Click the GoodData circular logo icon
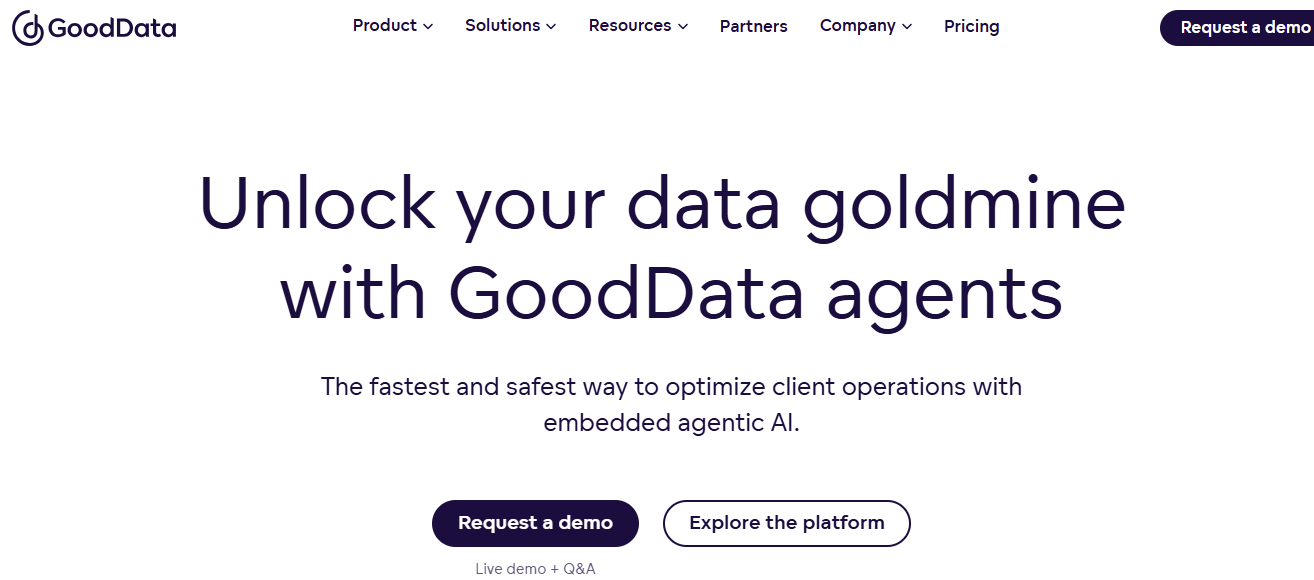This screenshot has height=580, width=1314. (x=26, y=28)
